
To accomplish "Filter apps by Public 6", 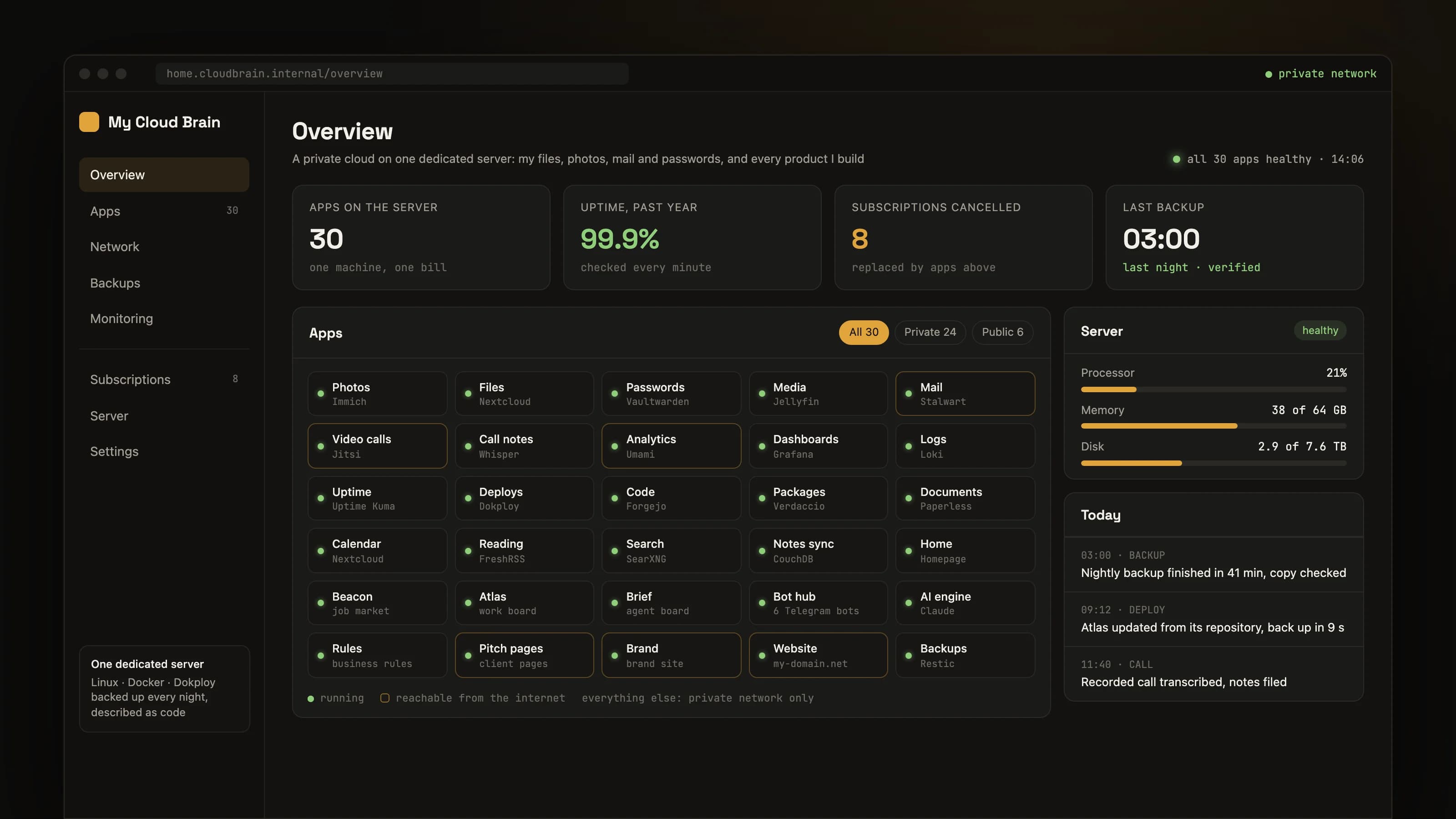I will point(1002,332).
